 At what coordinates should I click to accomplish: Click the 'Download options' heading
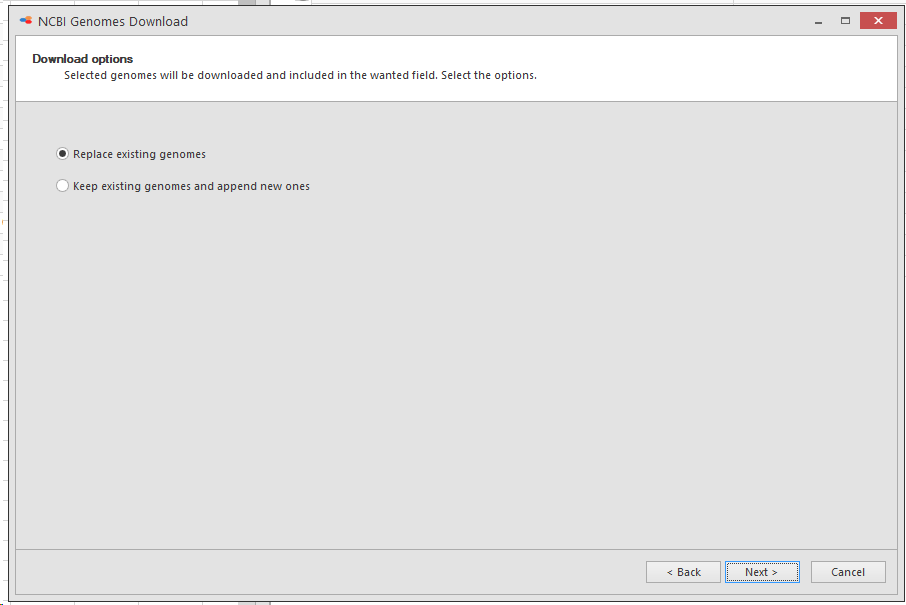tap(83, 59)
